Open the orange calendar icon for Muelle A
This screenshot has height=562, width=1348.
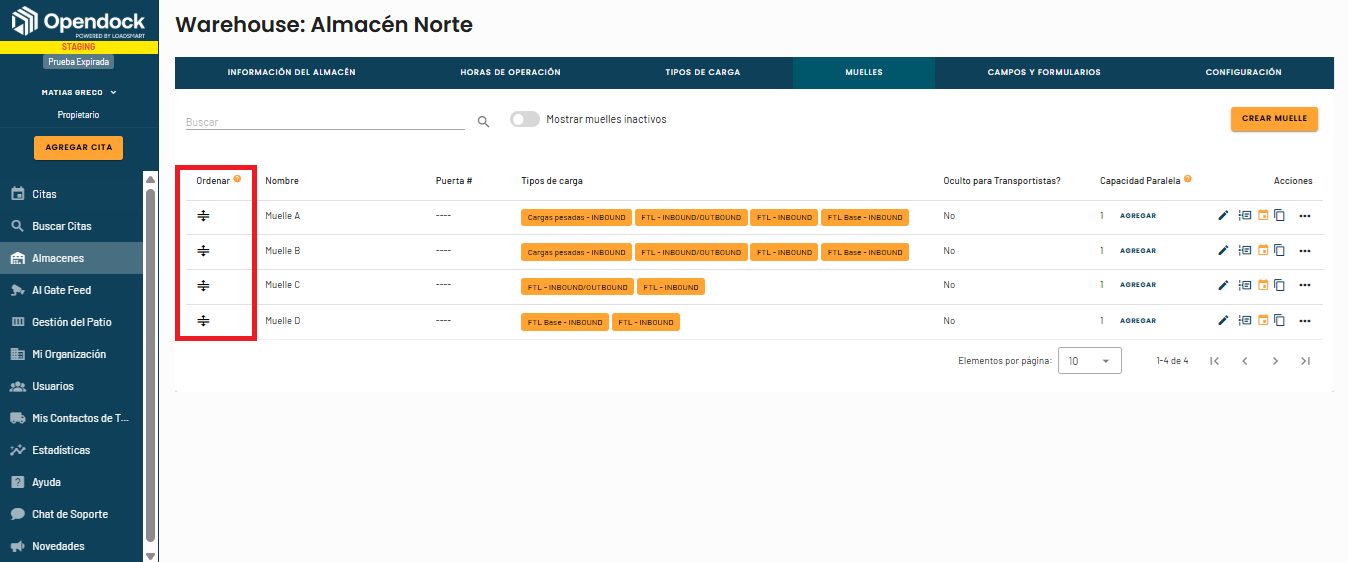[1263, 215]
